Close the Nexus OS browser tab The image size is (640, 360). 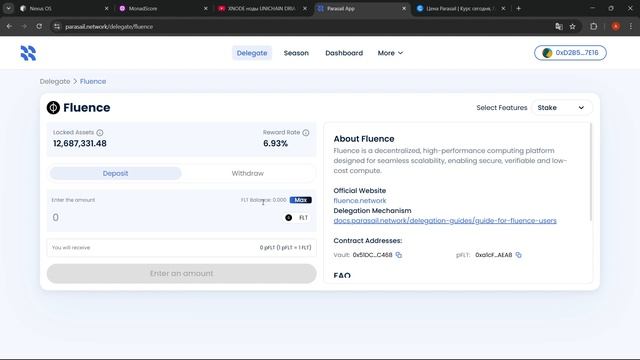pos(107,8)
